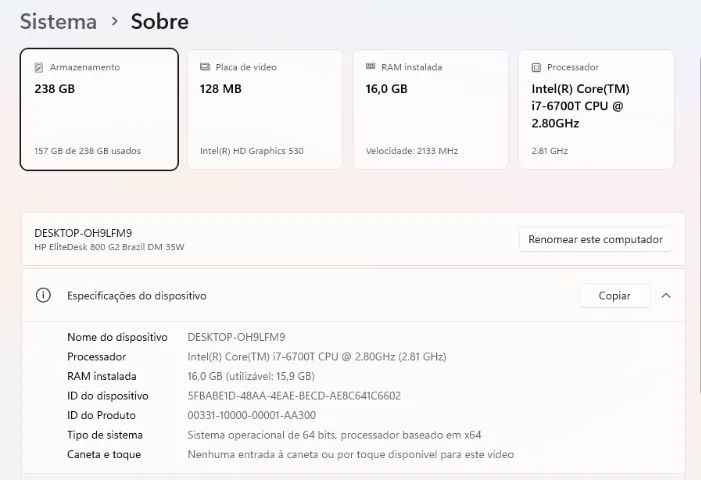
Task: Click HP EliteDesk 800 G2 Brazil DM 35W text
Action: 109,247
